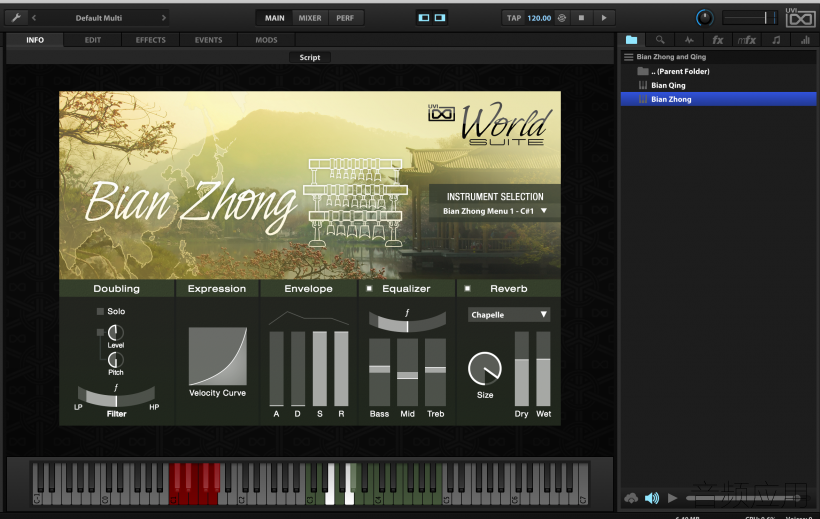Screen dimensions: 820x519
Task: Adjust the Envelope R slider
Action: 341,368
